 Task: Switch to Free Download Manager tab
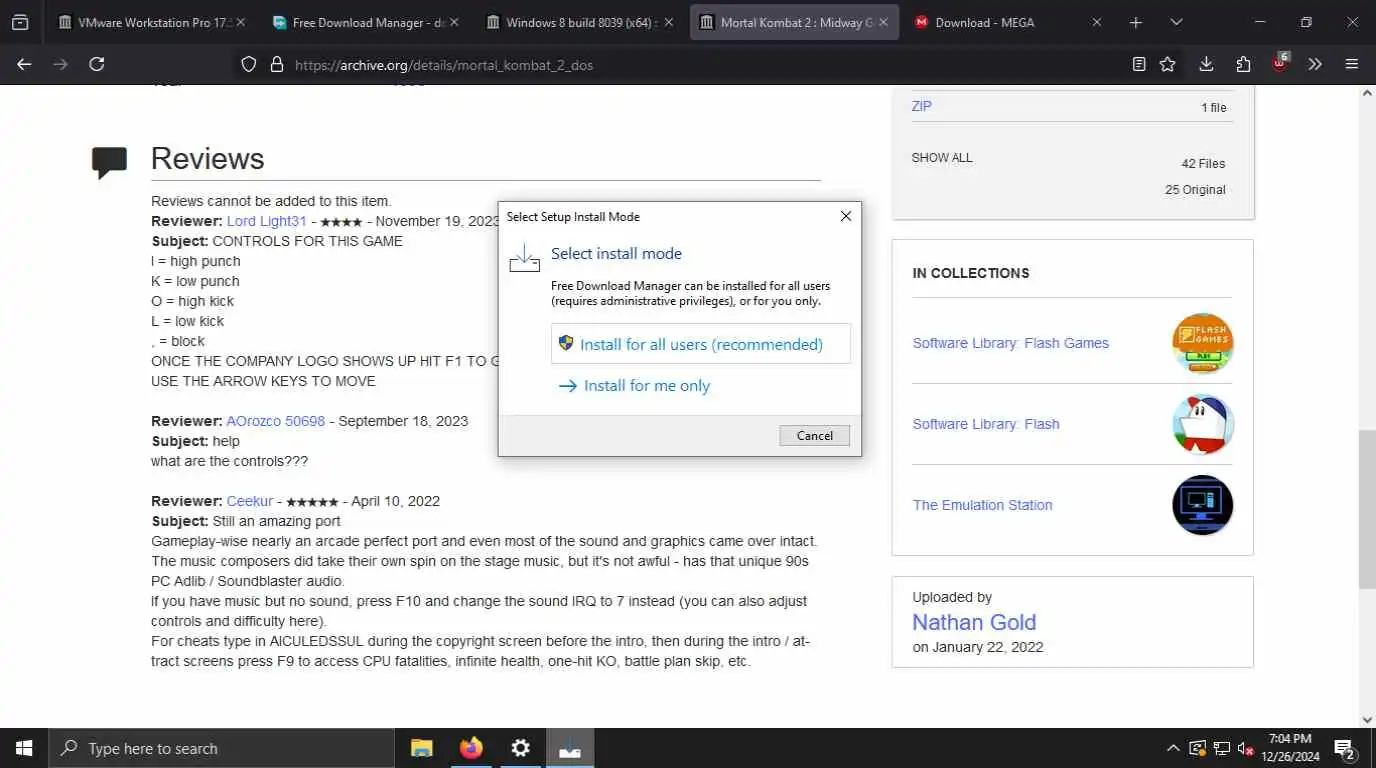(x=366, y=22)
